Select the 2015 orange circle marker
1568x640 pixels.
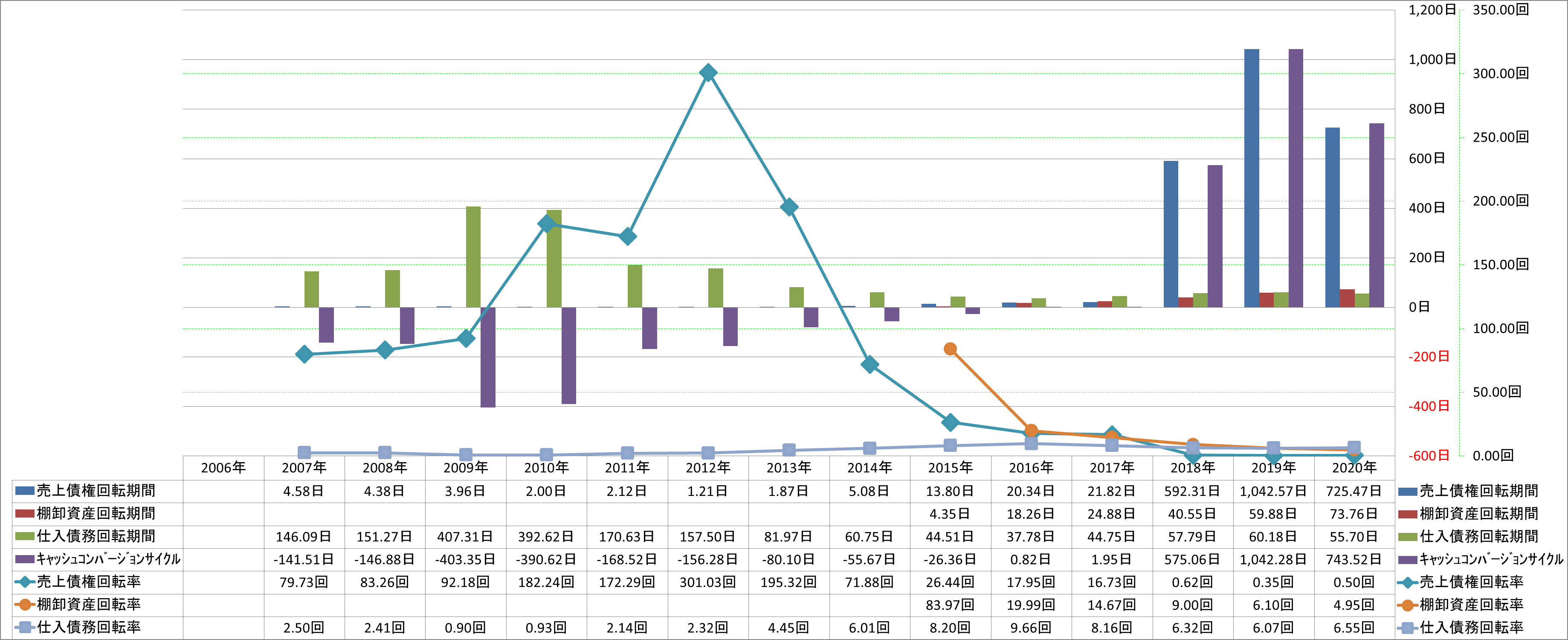click(950, 349)
